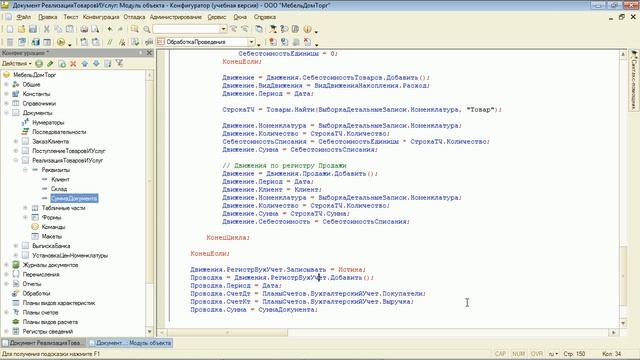
Task: Select the Регистры сведений tree item
Action: point(48,331)
